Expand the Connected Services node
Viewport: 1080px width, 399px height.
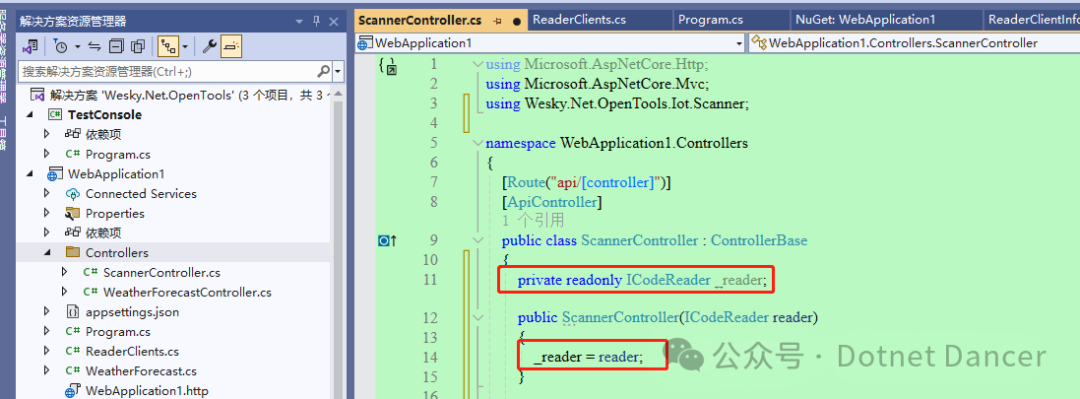point(47,194)
